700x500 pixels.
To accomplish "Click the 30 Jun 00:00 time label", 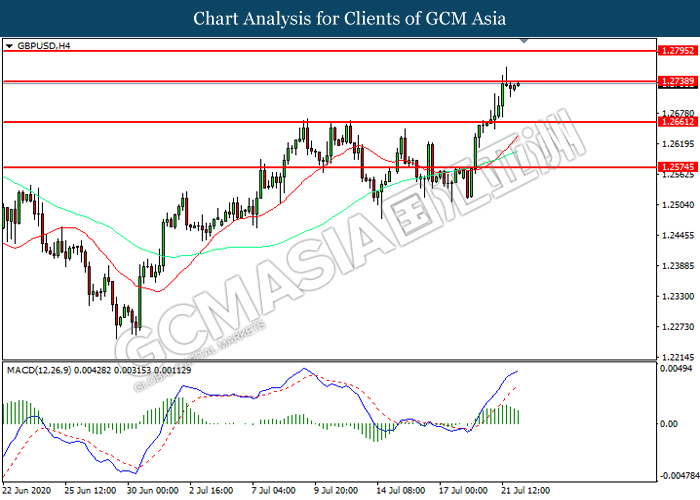I will tap(154, 491).
